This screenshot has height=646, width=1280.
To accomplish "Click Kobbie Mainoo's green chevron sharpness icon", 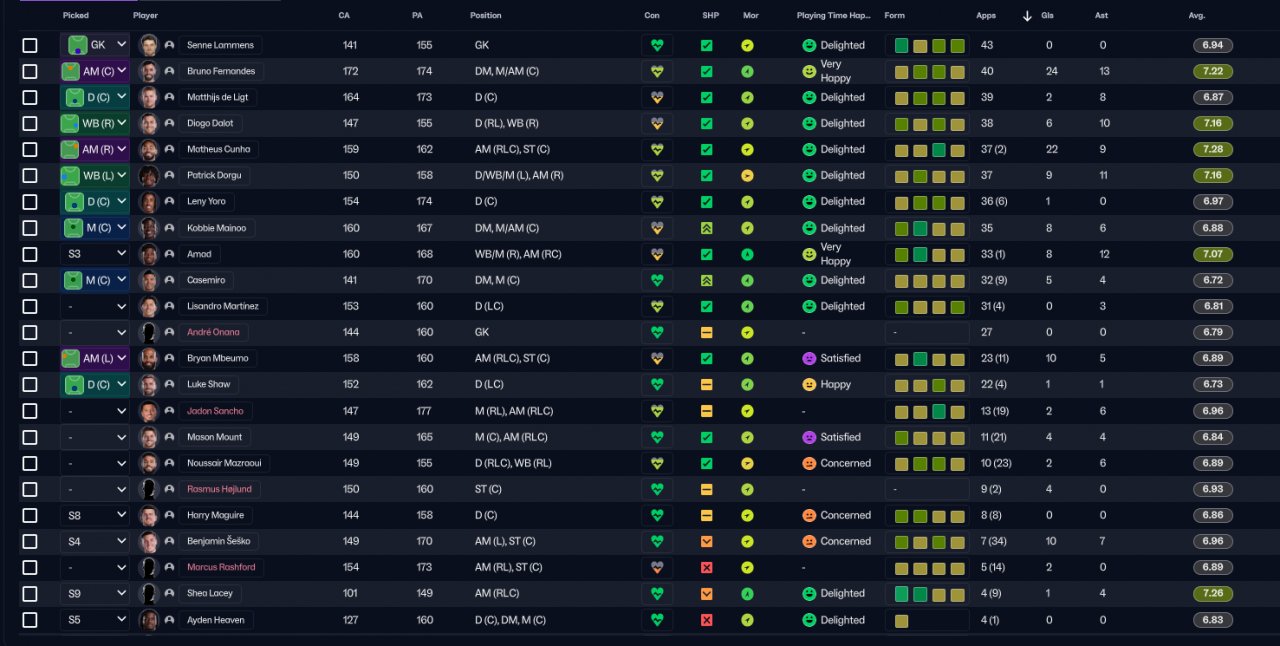I will click(707, 228).
